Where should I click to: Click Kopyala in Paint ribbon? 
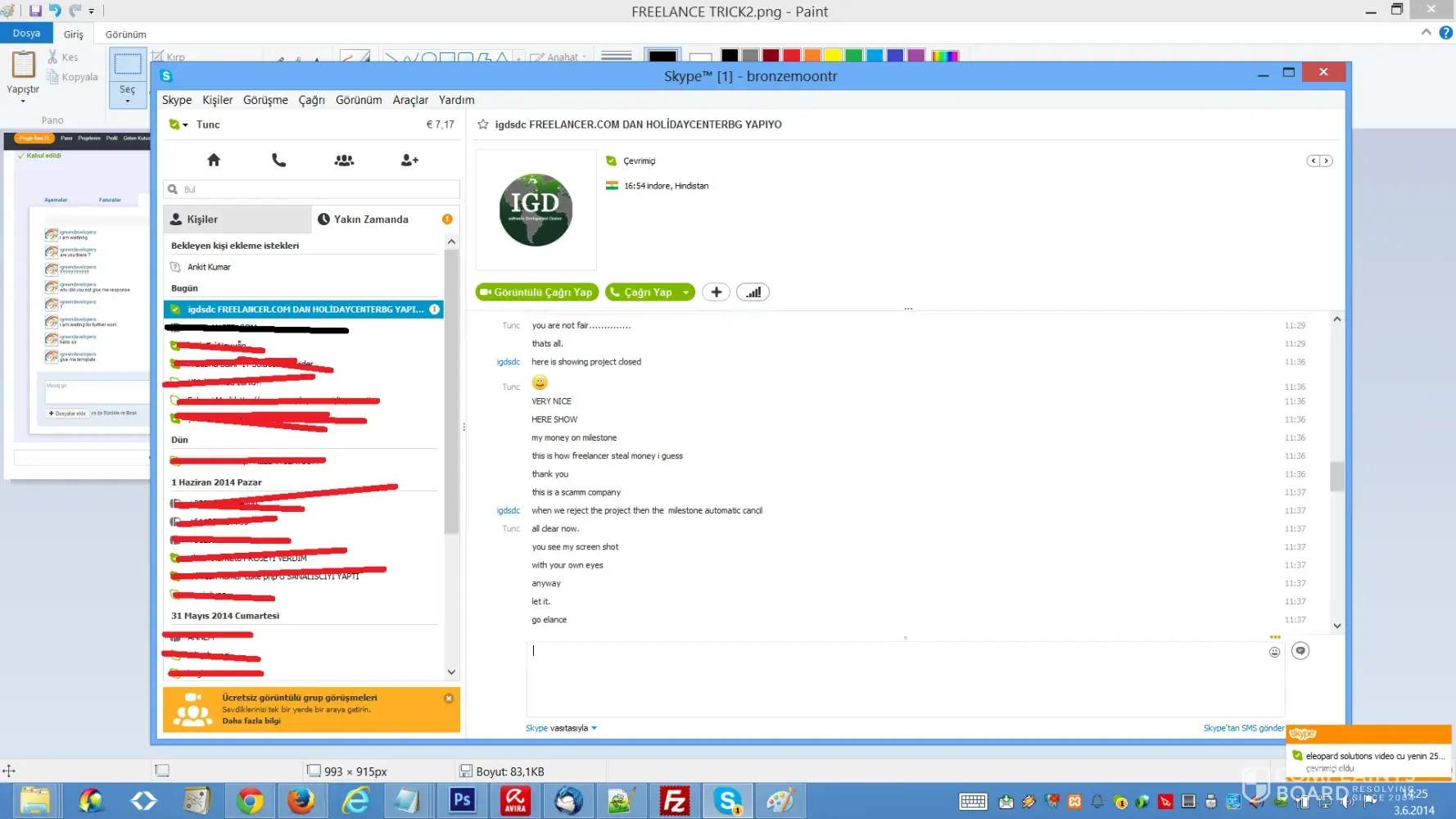(x=73, y=77)
